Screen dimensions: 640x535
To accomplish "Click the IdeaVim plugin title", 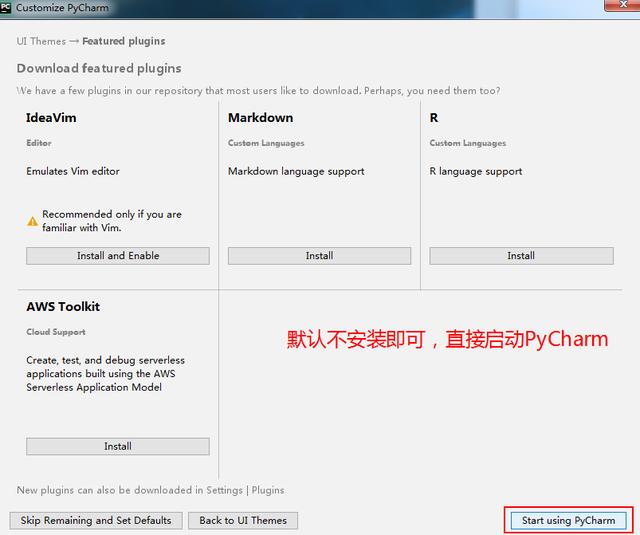I will click(x=51, y=118).
